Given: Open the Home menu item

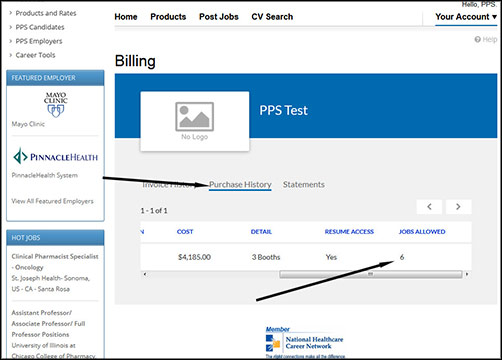Looking at the screenshot, I should point(126,17).
